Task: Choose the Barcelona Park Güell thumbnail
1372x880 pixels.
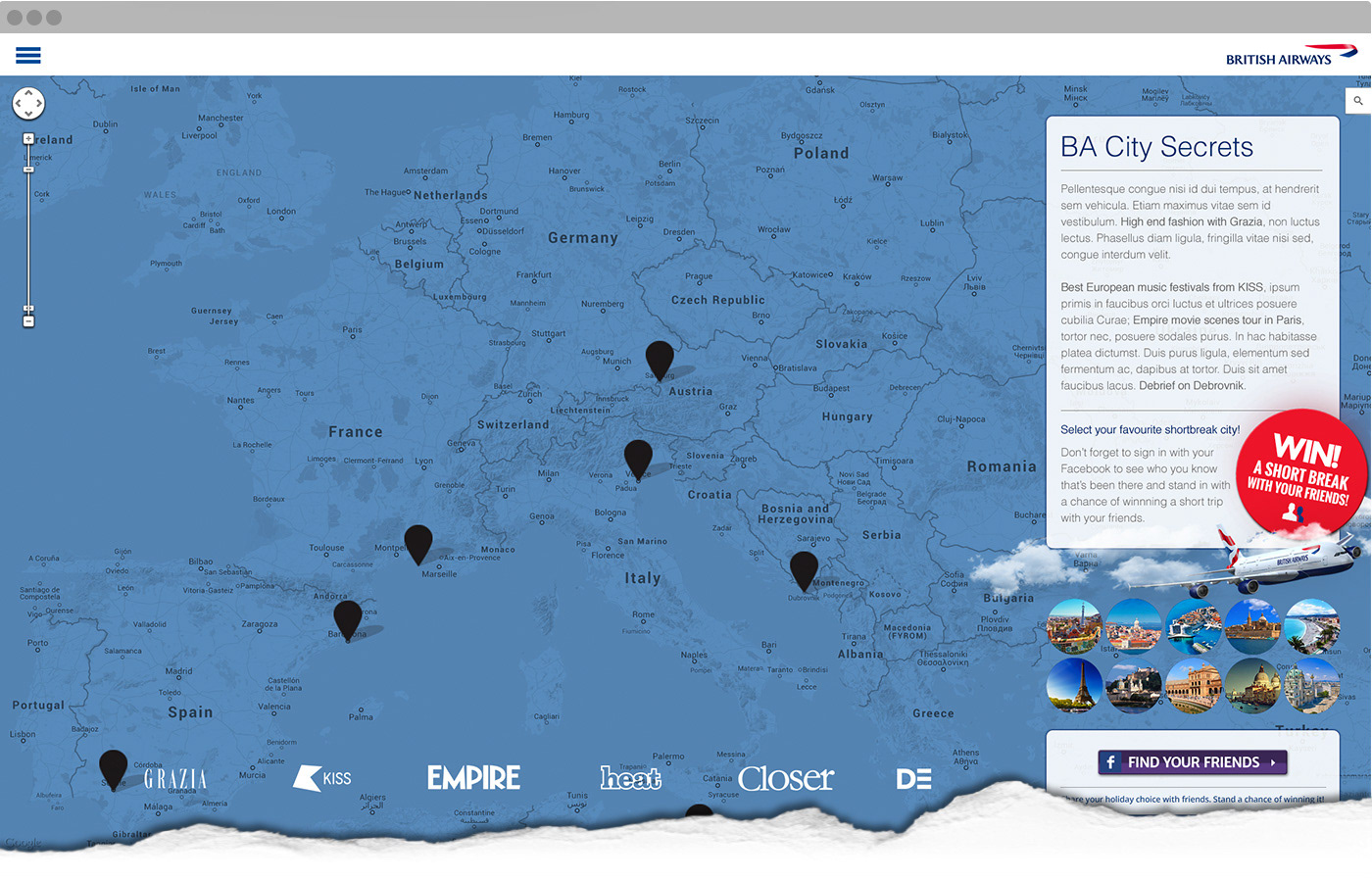Action: (x=1075, y=627)
